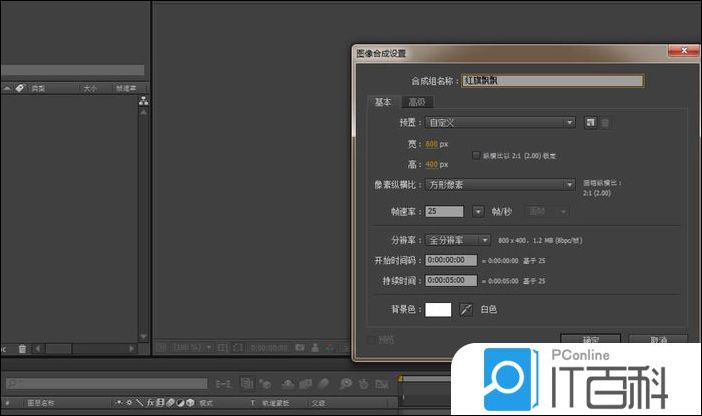The image size is (702, 416).
Task: Click the brainstorm icon in timeline toolbar
Action: pos(345,384)
